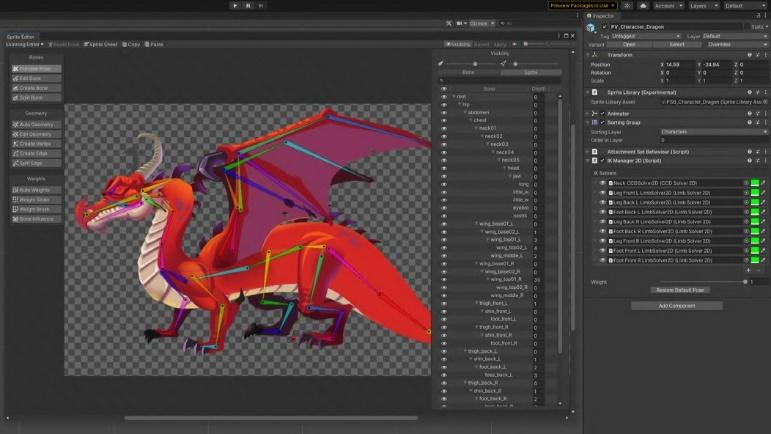Click the Restore Default Pose button
The image size is (771, 434).
[x=681, y=290]
